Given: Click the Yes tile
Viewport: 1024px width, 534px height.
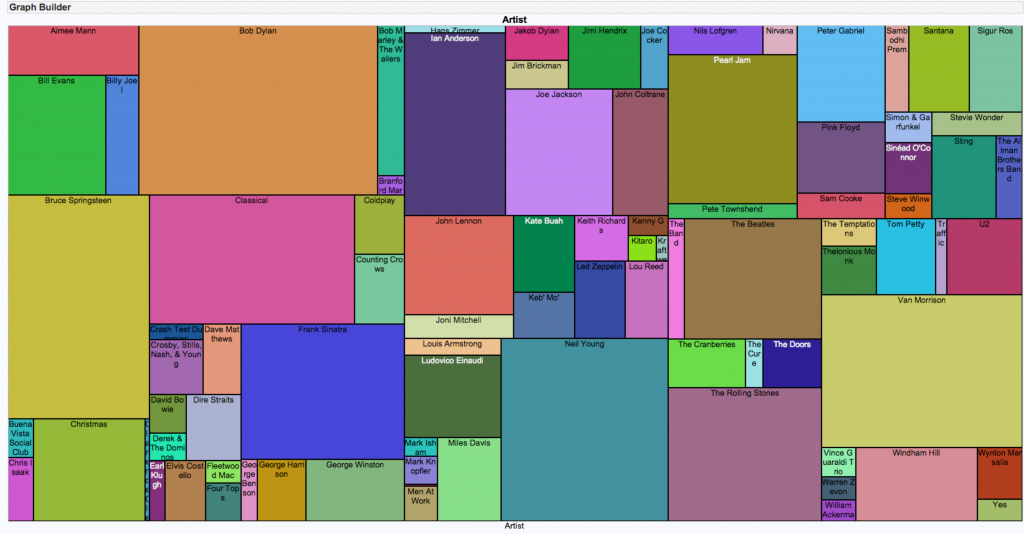Looking at the screenshot, I should pos(1000,510).
